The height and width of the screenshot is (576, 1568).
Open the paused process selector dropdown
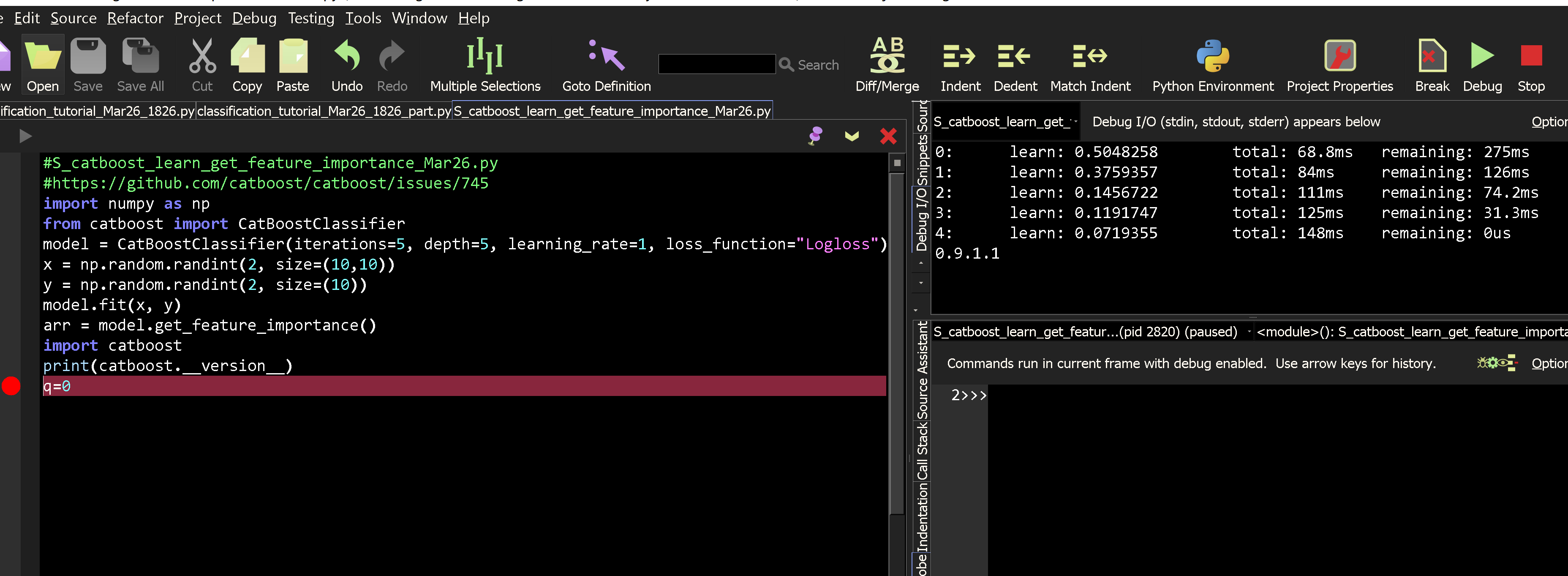point(1249,332)
